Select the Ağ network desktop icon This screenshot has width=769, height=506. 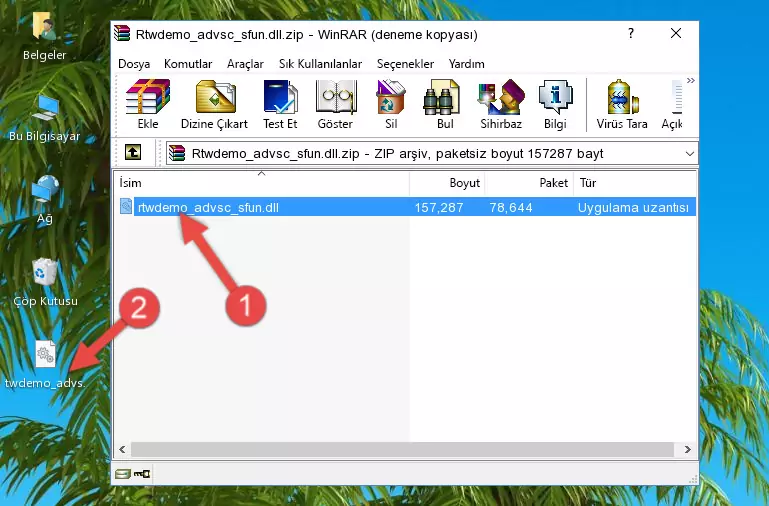pyautogui.click(x=44, y=200)
